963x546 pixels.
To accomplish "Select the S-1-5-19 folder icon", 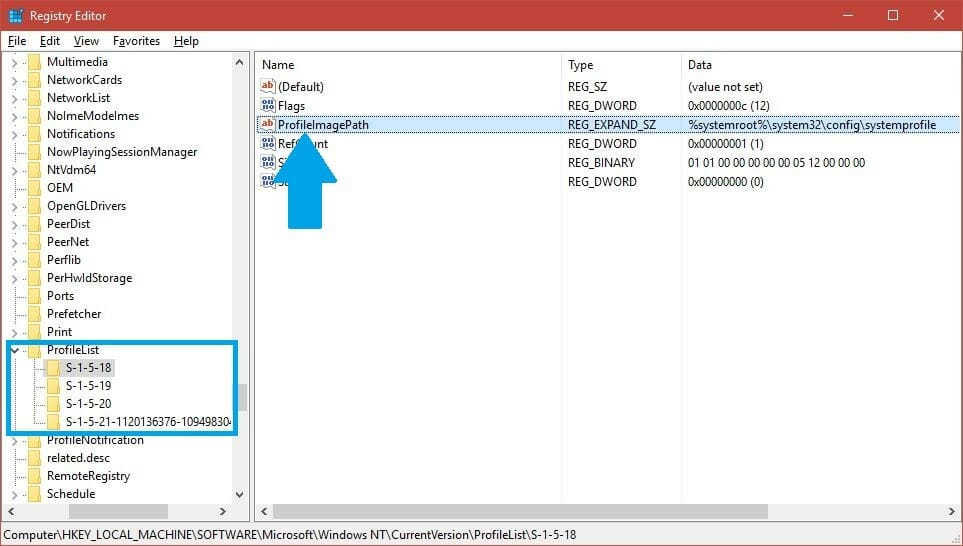I will (x=54, y=386).
